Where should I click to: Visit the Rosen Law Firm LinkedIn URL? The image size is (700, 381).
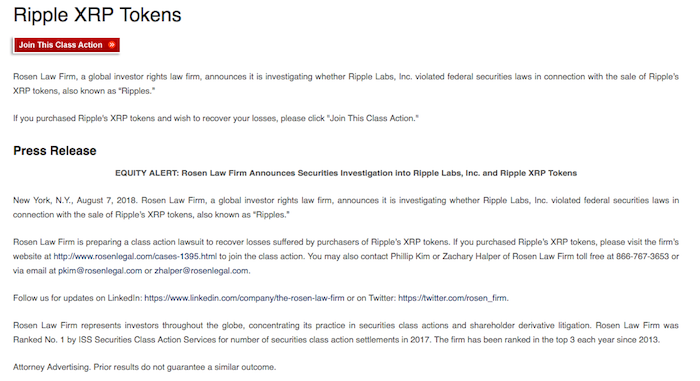pyautogui.click(x=244, y=298)
